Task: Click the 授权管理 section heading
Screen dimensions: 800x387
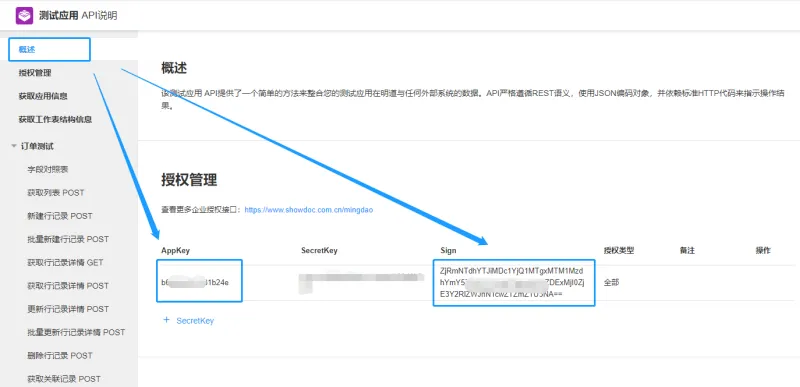Action: tap(189, 179)
